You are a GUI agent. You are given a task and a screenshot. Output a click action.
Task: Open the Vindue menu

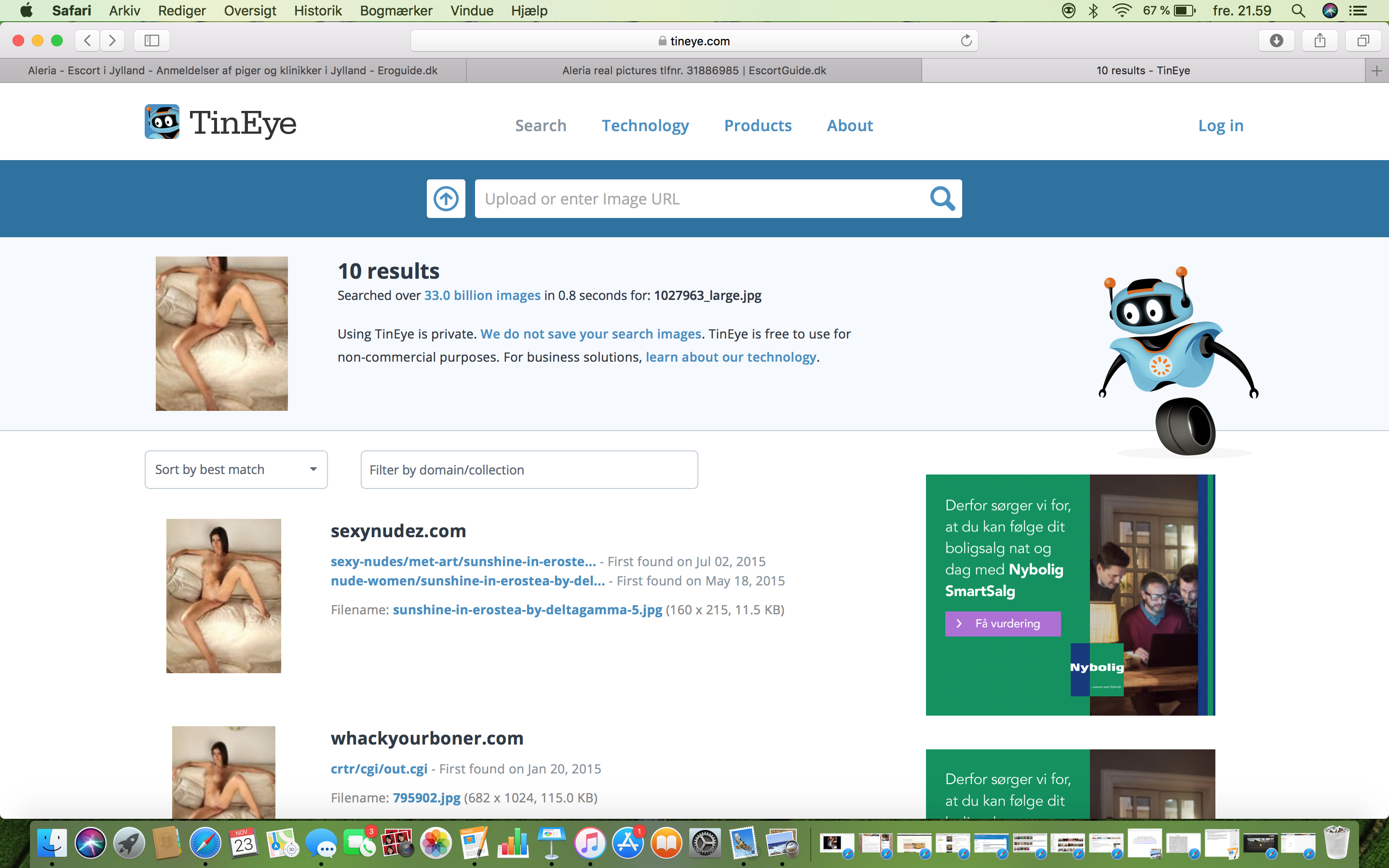472,10
